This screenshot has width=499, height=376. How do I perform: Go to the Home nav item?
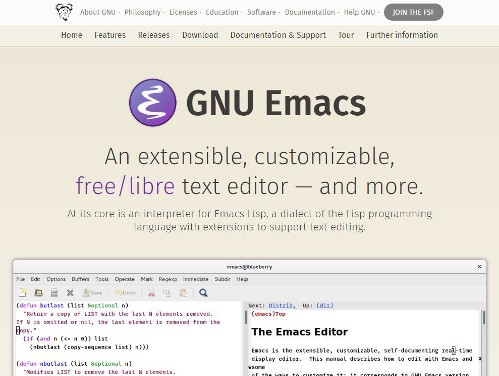pyautogui.click(x=72, y=35)
